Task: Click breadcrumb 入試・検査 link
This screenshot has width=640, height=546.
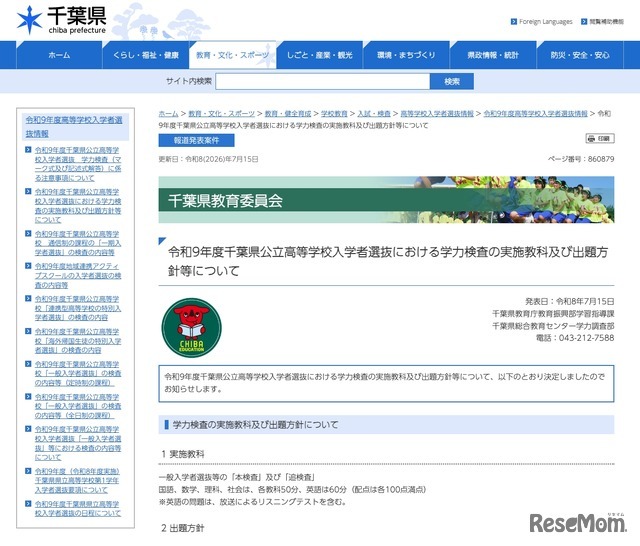Action: (x=374, y=113)
